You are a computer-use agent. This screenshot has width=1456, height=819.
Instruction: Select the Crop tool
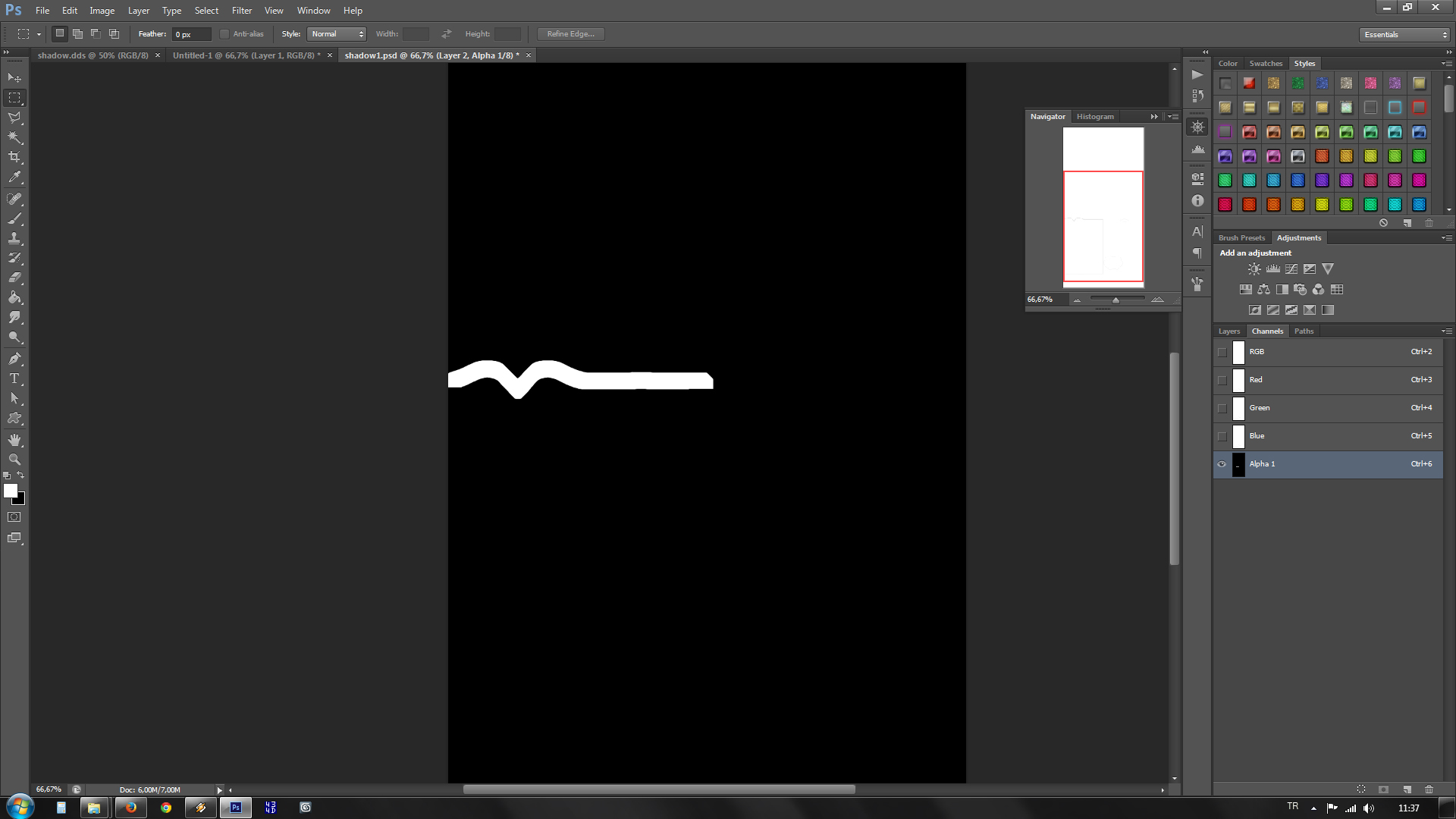tap(14, 157)
